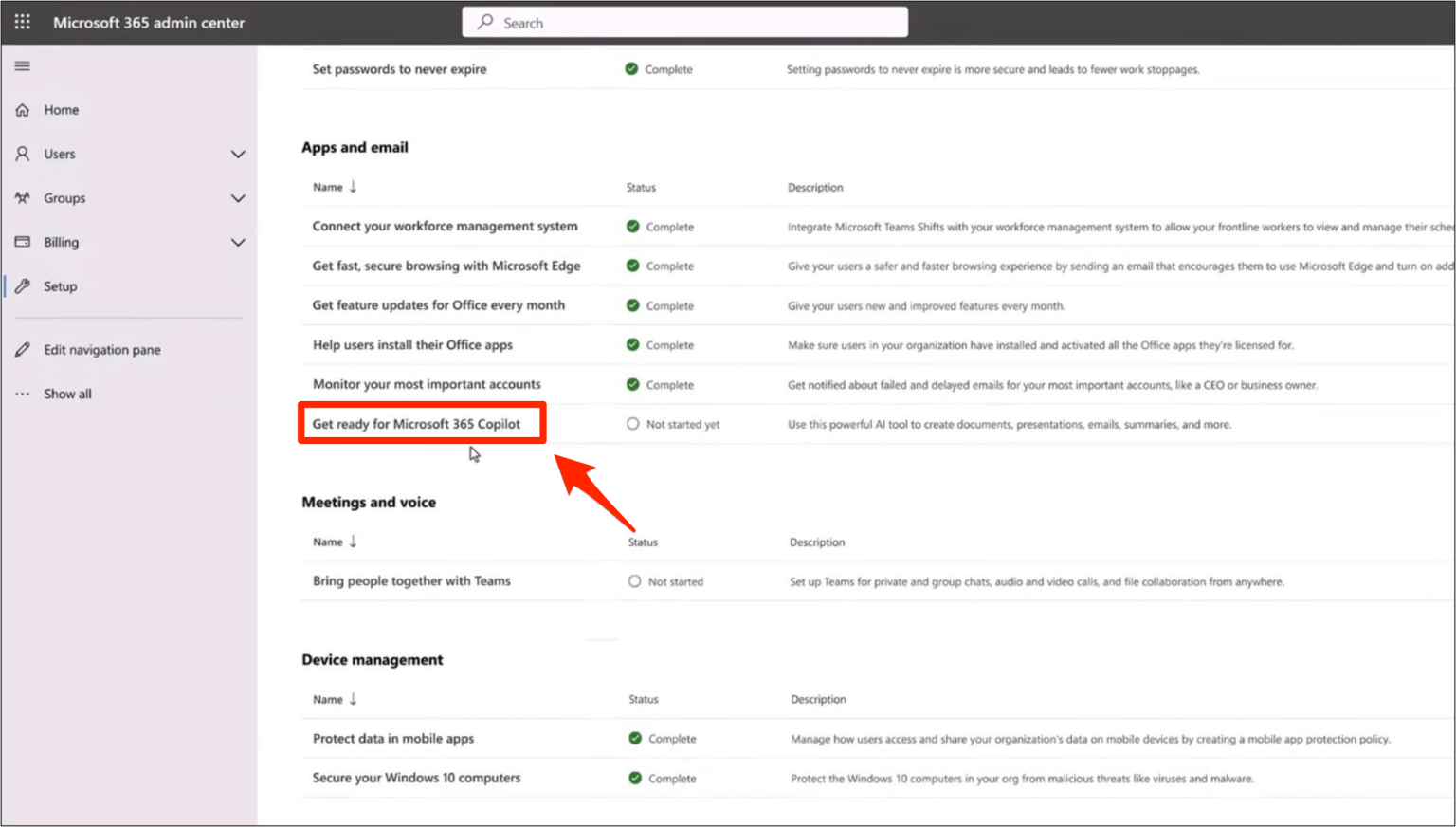Select Setup in the left navigation

[x=59, y=285]
